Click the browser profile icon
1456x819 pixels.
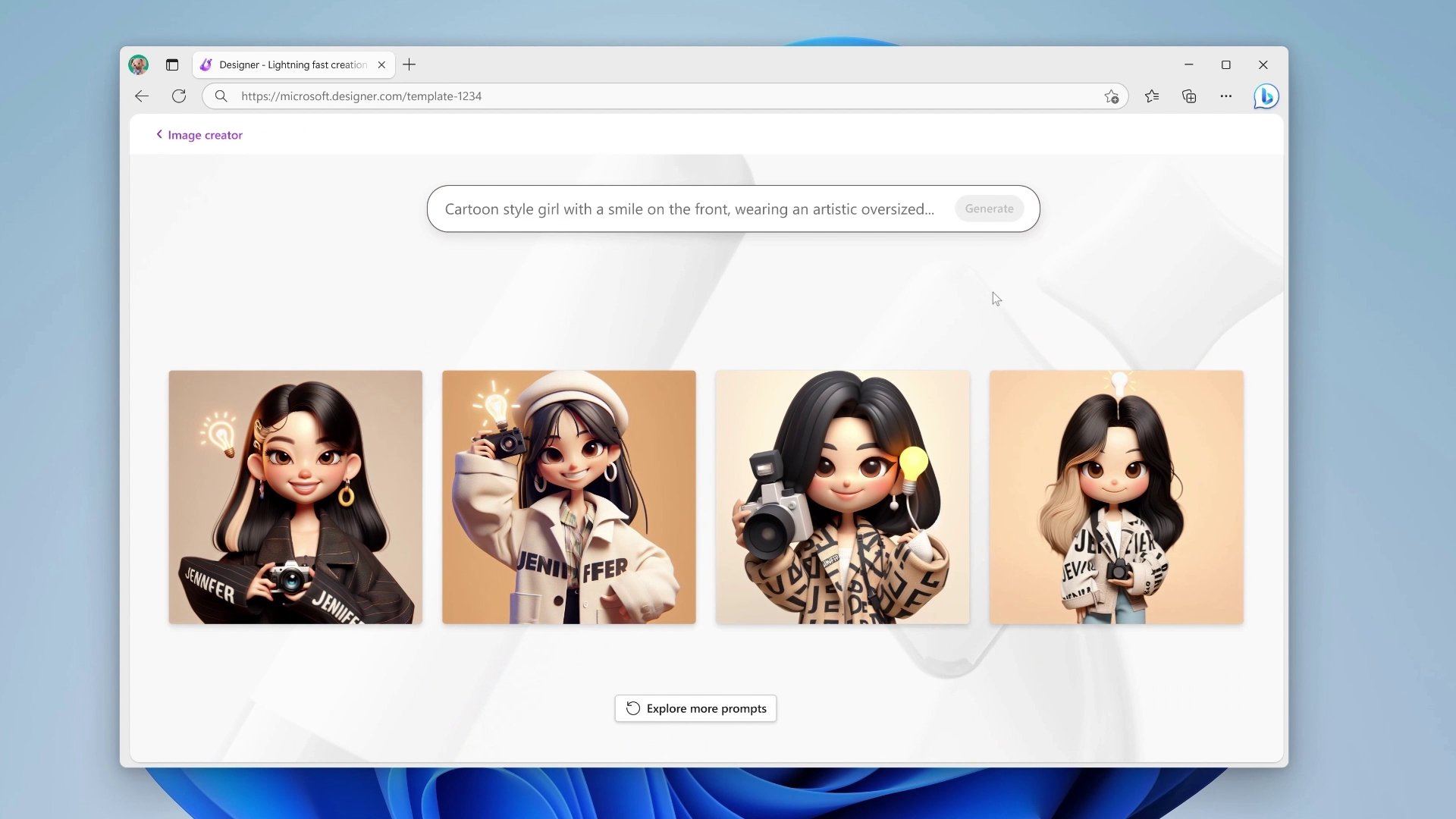point(139,64)
